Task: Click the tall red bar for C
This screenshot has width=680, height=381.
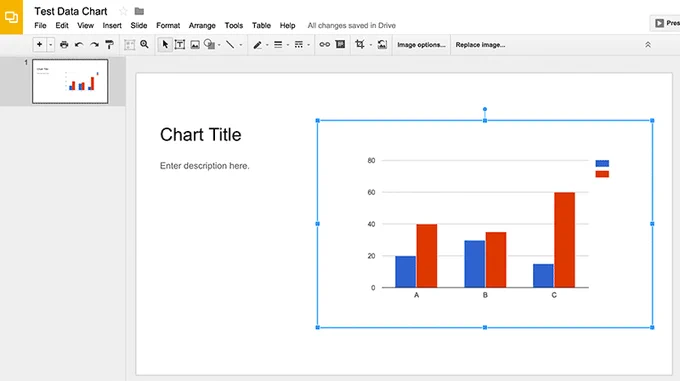Action: pyautogui.click(x=564, y=240)
